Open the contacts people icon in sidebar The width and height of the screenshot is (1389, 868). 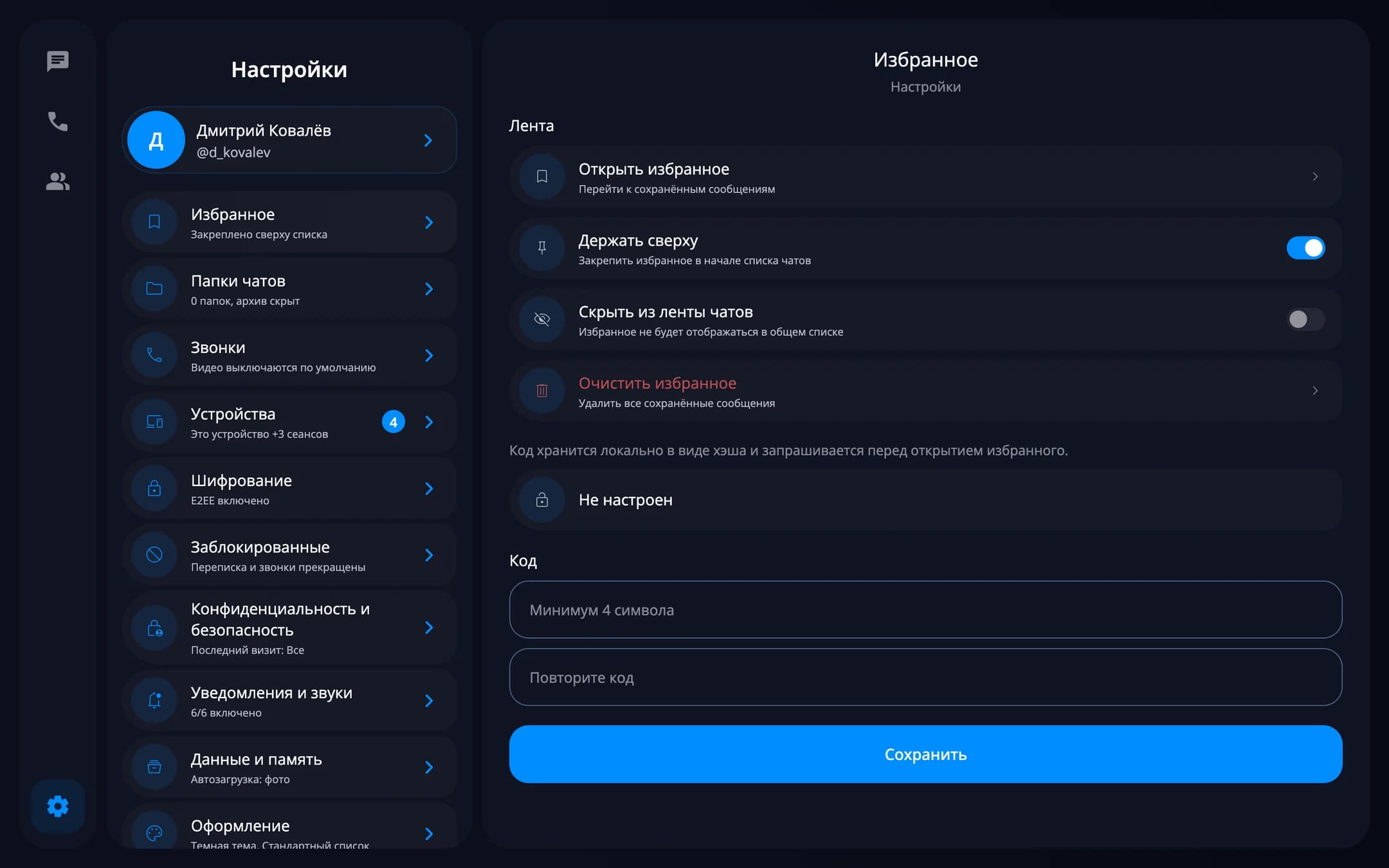coord(58,181)
